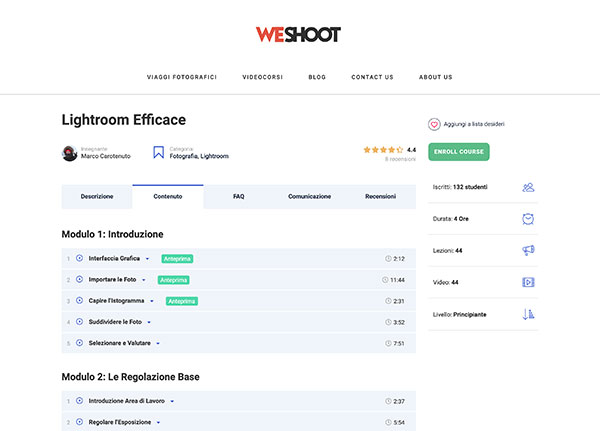Open Contact Us page
This screenshot has width=600, height=431.
coord(372,77)
